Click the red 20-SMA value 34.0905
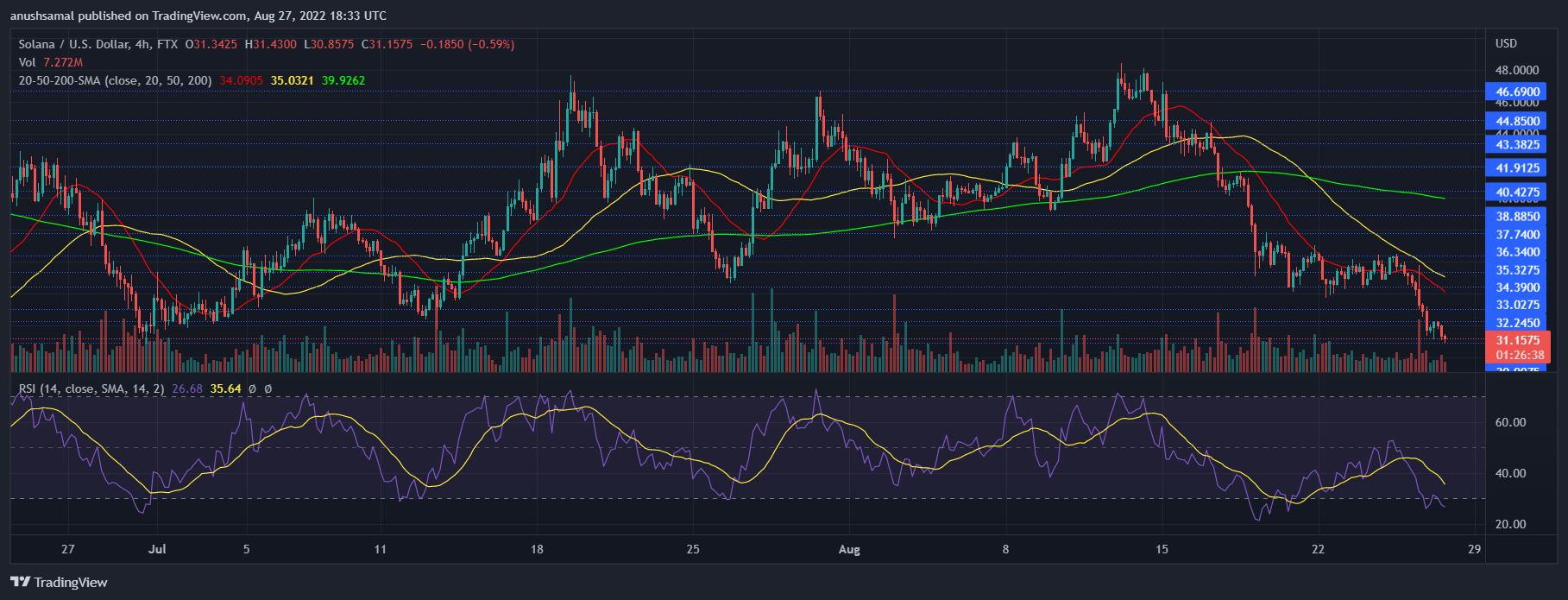 pos(241,80)
